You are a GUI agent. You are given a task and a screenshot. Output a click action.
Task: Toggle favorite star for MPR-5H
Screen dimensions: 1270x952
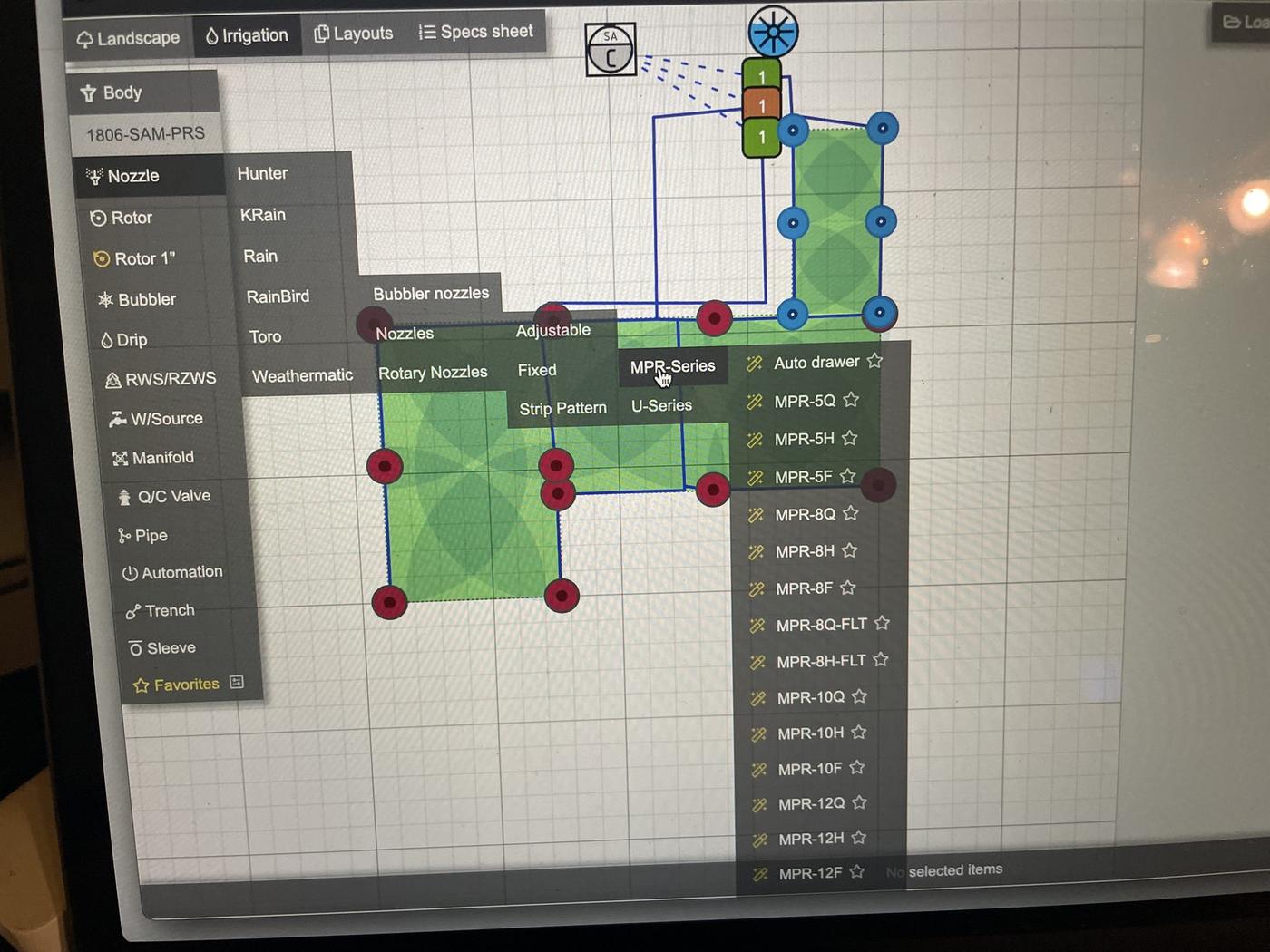pos(849,438)
